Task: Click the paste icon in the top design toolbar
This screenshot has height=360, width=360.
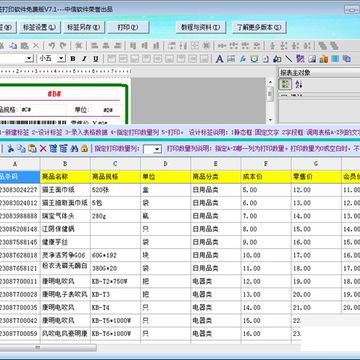Action: (x=25, y=46)
